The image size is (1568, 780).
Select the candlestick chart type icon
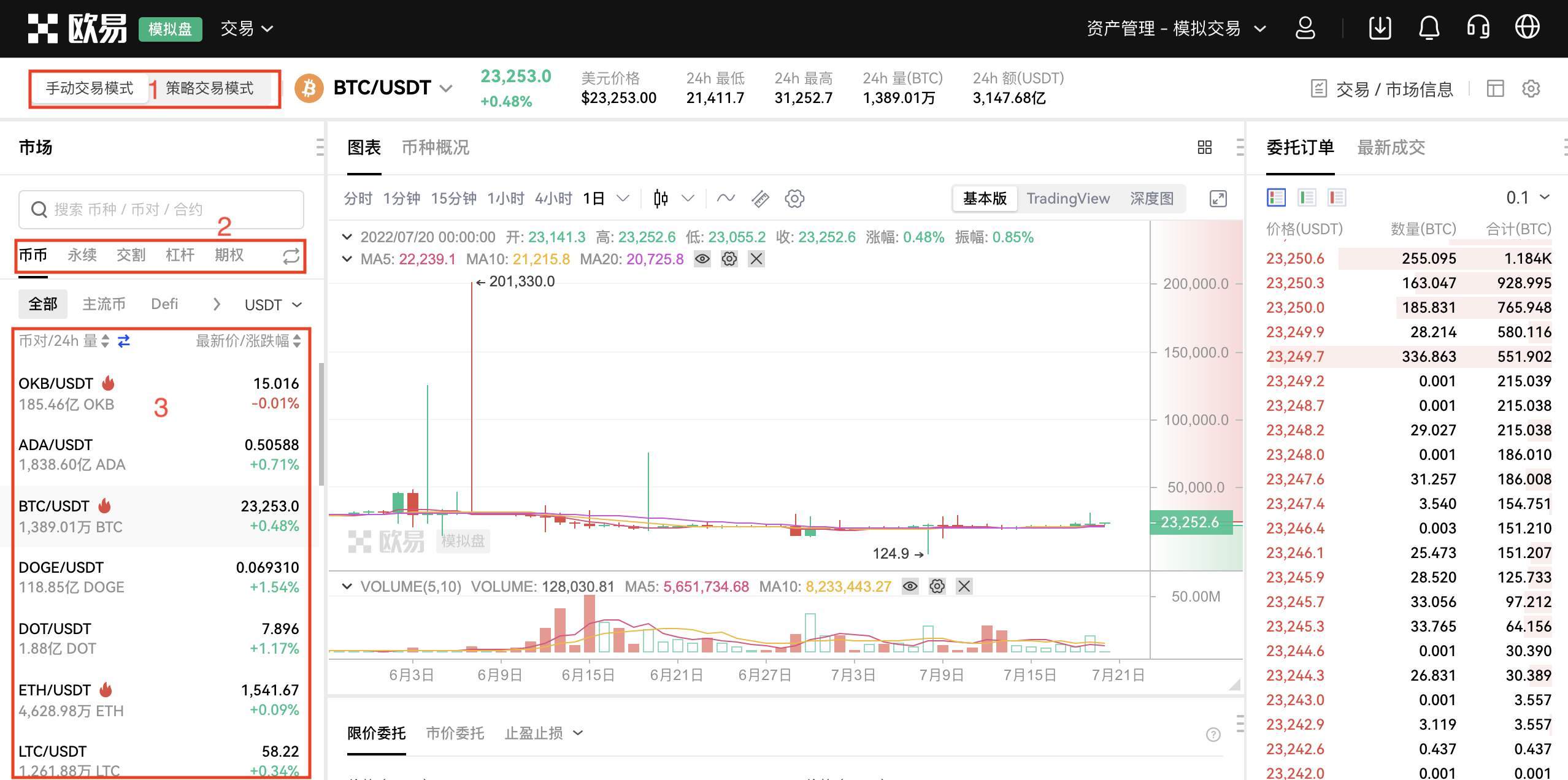point(661,199)
